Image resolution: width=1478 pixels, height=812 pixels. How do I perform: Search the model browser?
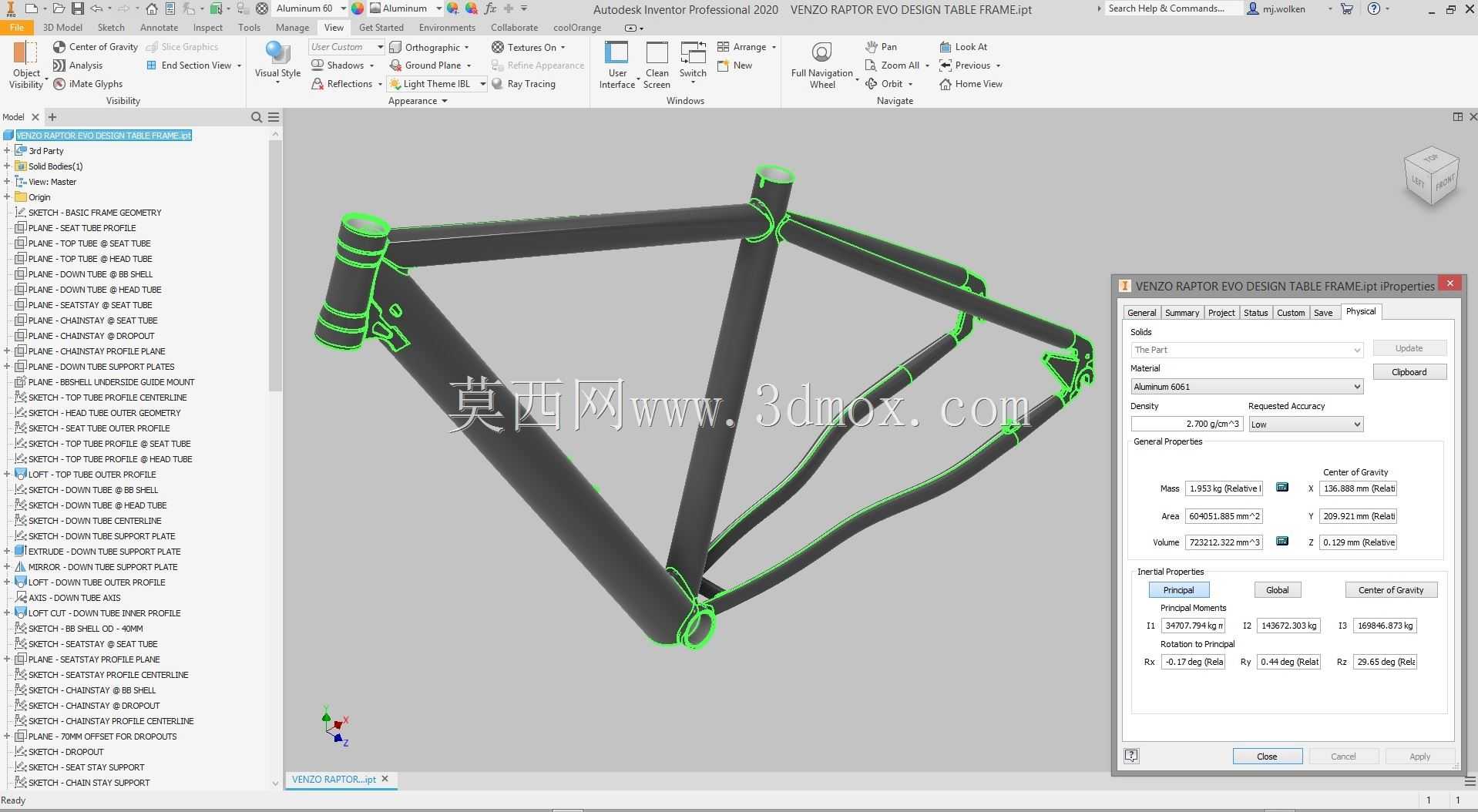(257, 117)
